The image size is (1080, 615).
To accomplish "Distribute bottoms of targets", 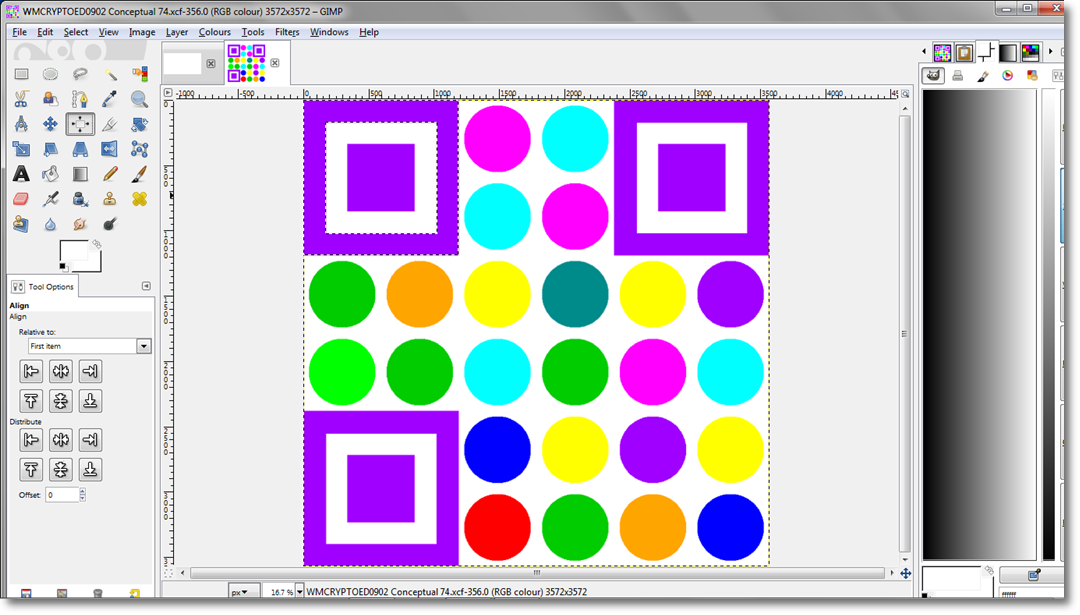I will pyautogui.click(x=90, y=470).
